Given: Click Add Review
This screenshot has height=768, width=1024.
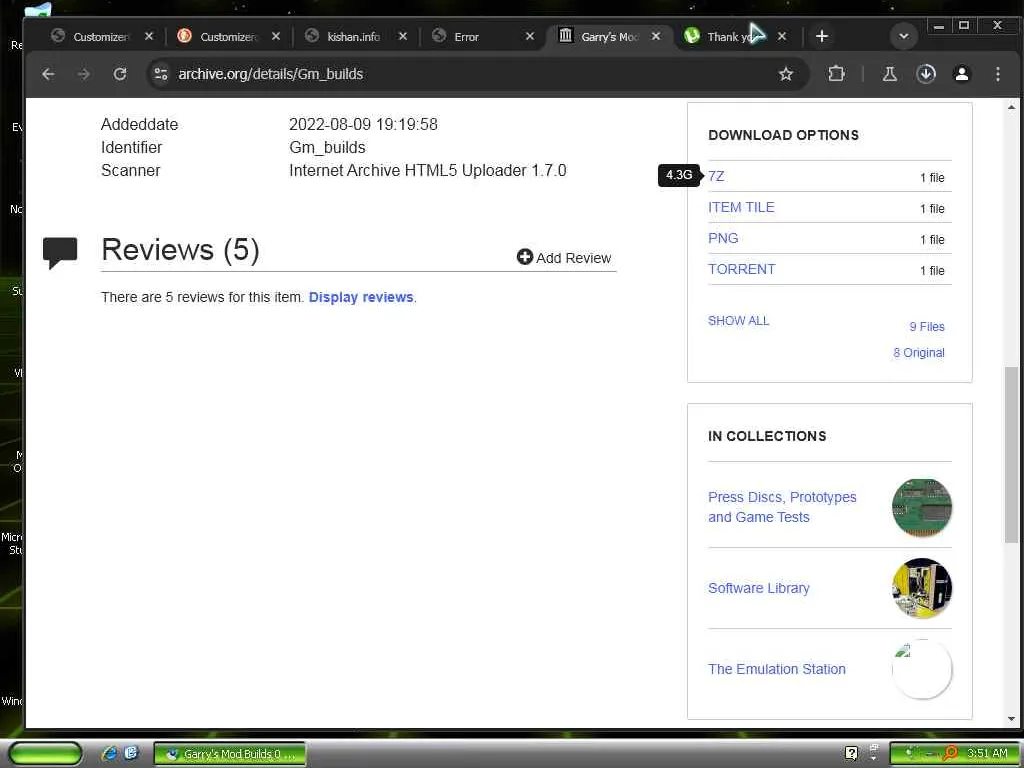Looking at the screenshot, I should pyautogui.click(x=564, y=257).
